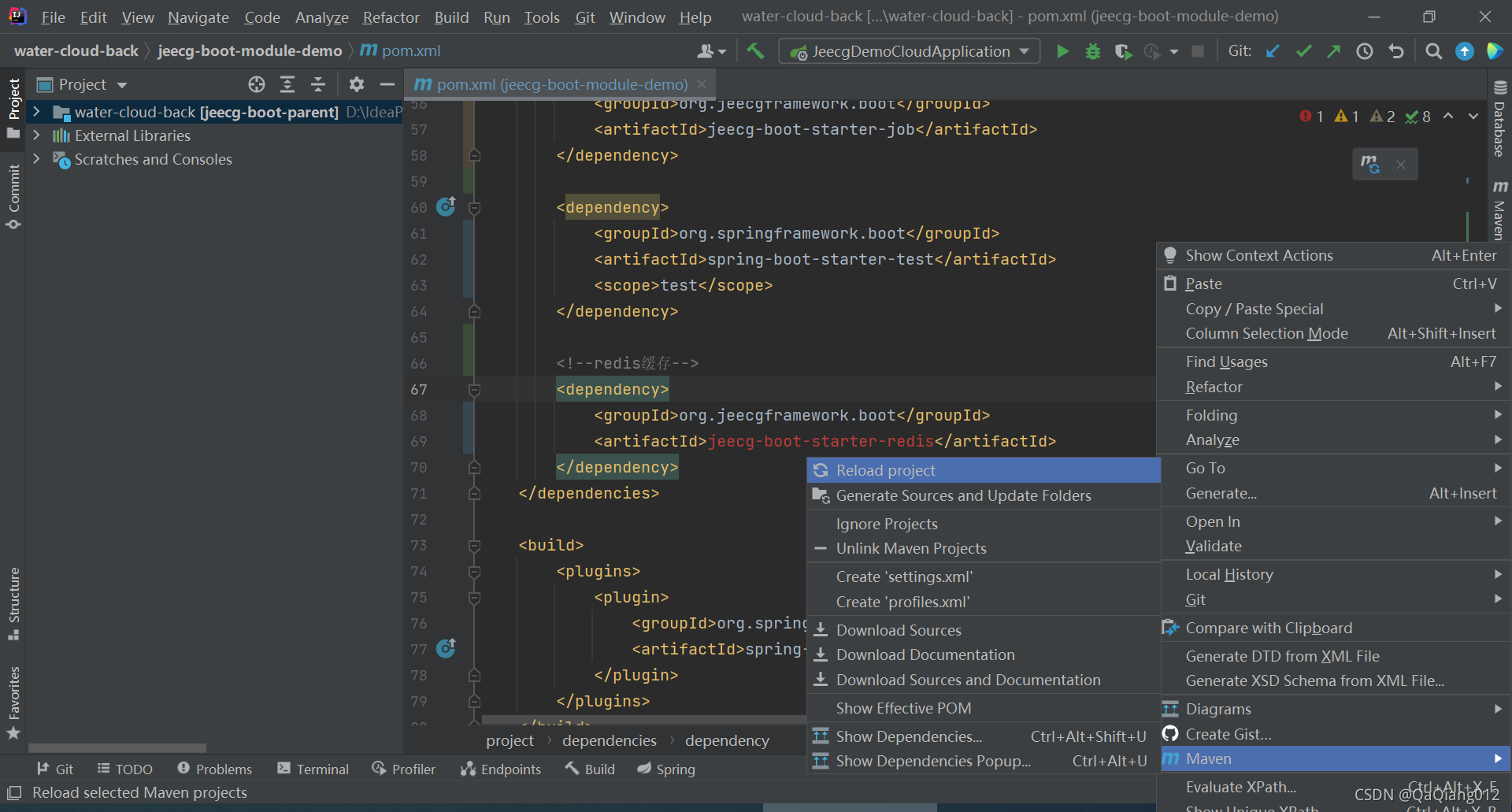The width and height of the screenshot is (1512, 812).
Task: Open the Database side panel
Action: [x=1499, y=119]
